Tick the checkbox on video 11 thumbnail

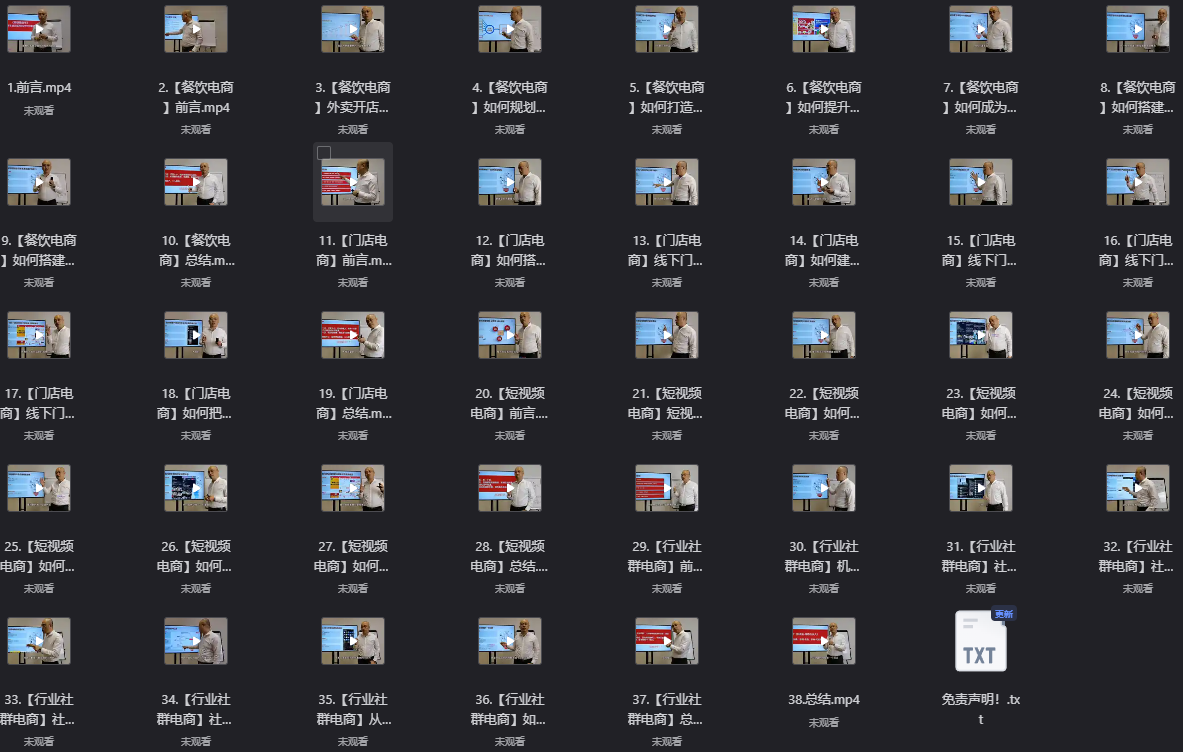324,153
